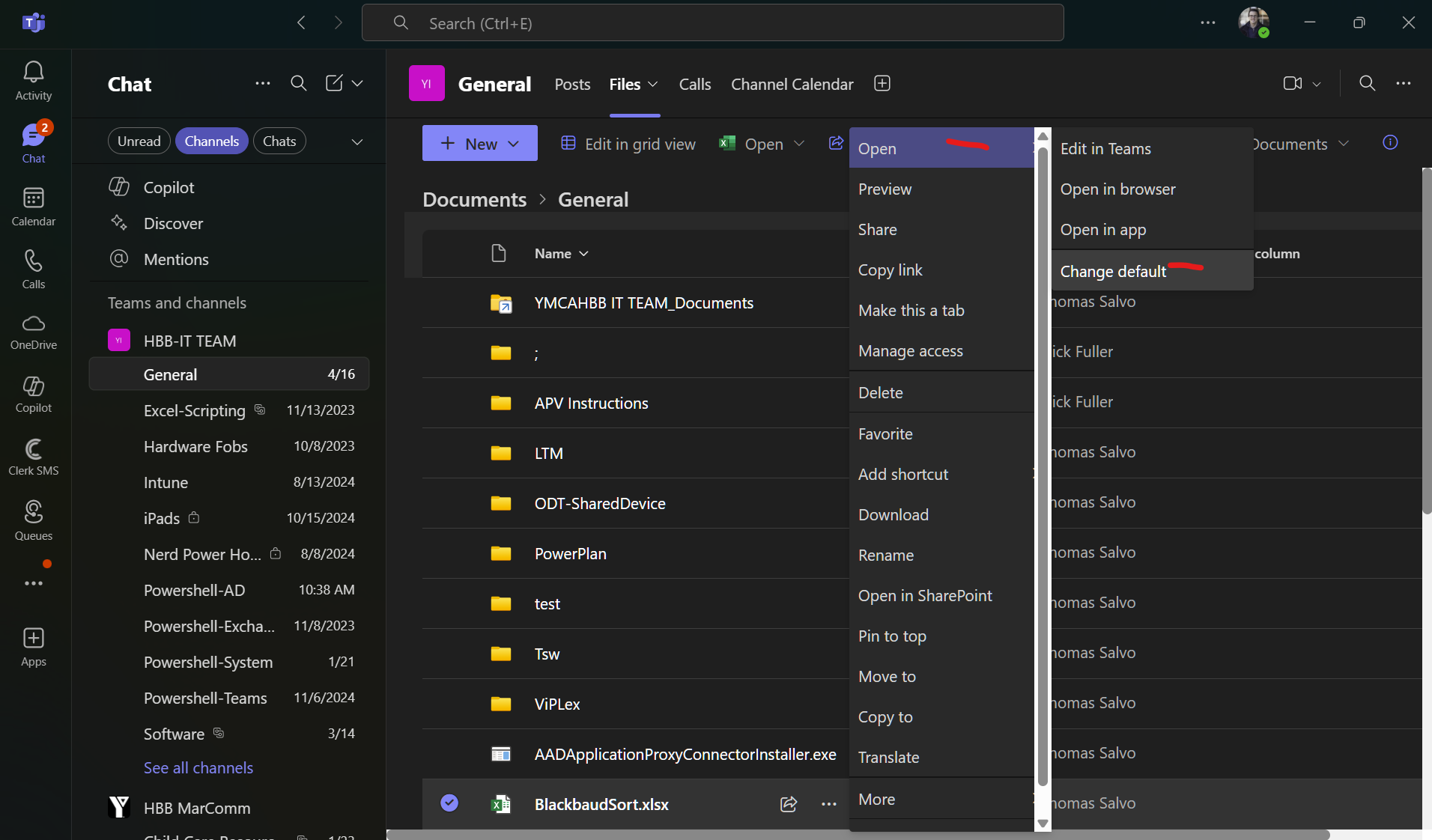Click the context menu scrollbar down arrow
Viewport: 1432px width, 840px height.
click(x=1043, y=823)
